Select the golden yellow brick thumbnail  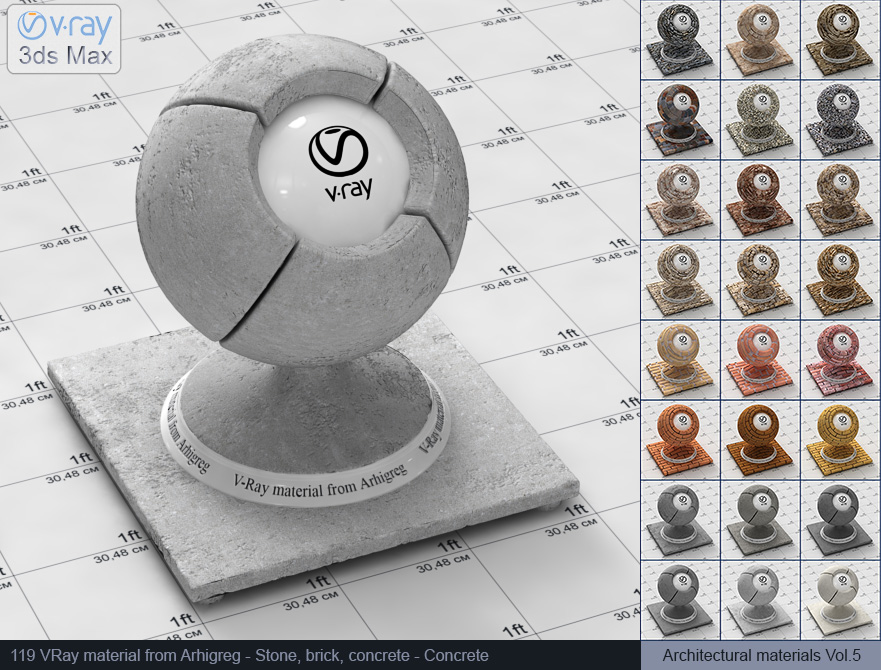841,440
